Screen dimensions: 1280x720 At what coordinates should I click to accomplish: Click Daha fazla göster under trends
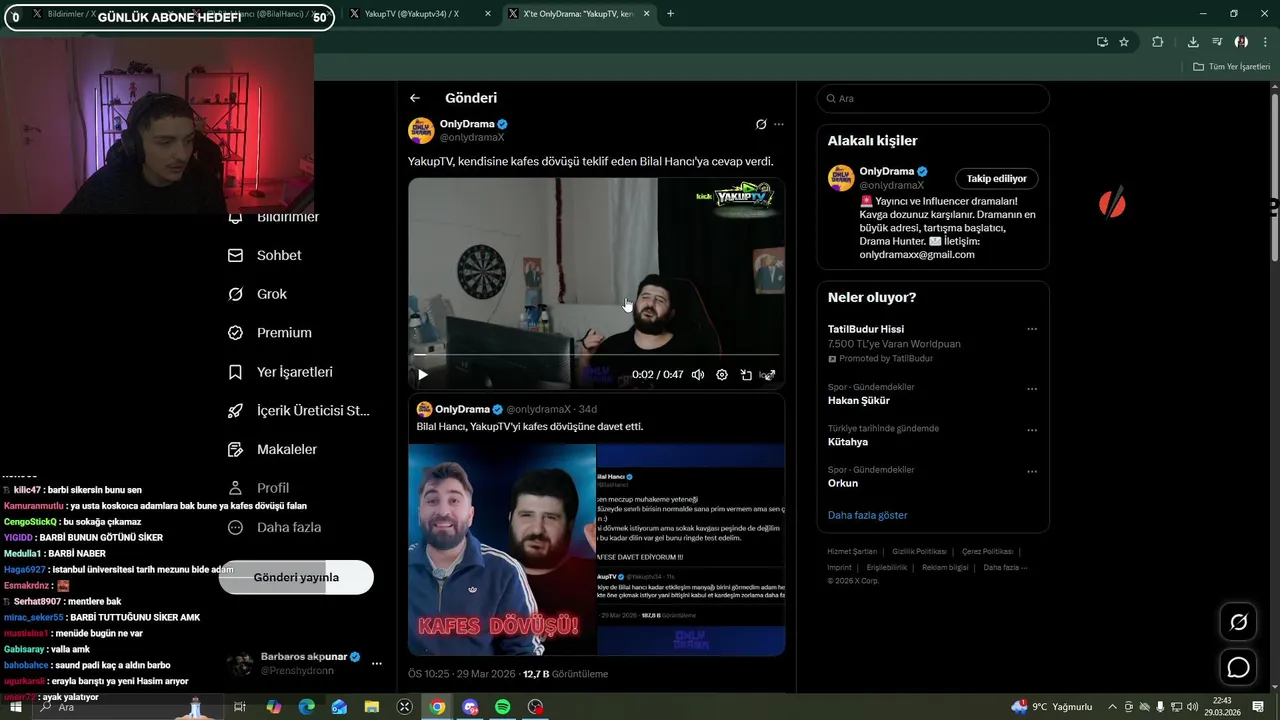(x=868, y=515)
